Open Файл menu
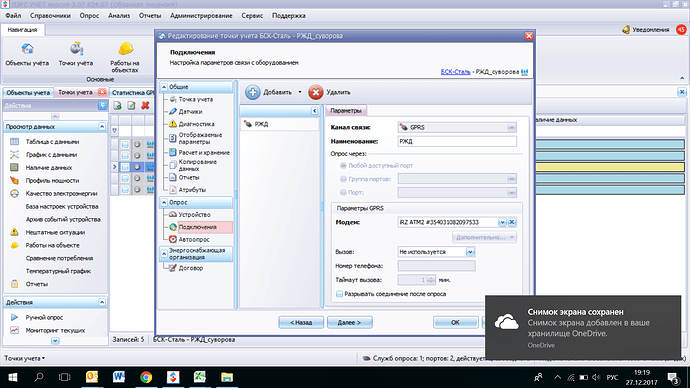The width and height of the screenshot is (690, 388). click(13, 15)
